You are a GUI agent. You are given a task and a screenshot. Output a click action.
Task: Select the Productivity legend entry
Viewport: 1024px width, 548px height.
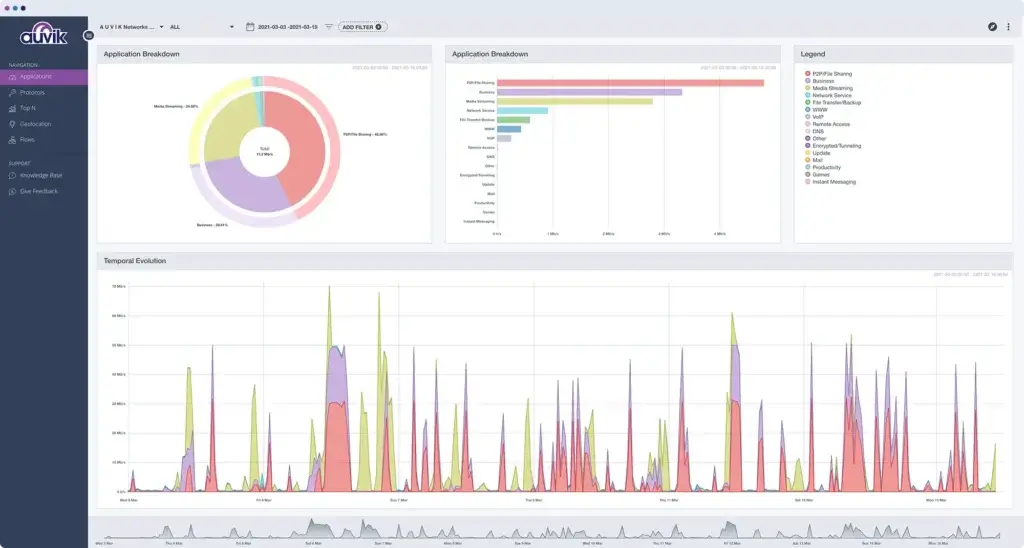pyautogui.click(x=823, y=167)
